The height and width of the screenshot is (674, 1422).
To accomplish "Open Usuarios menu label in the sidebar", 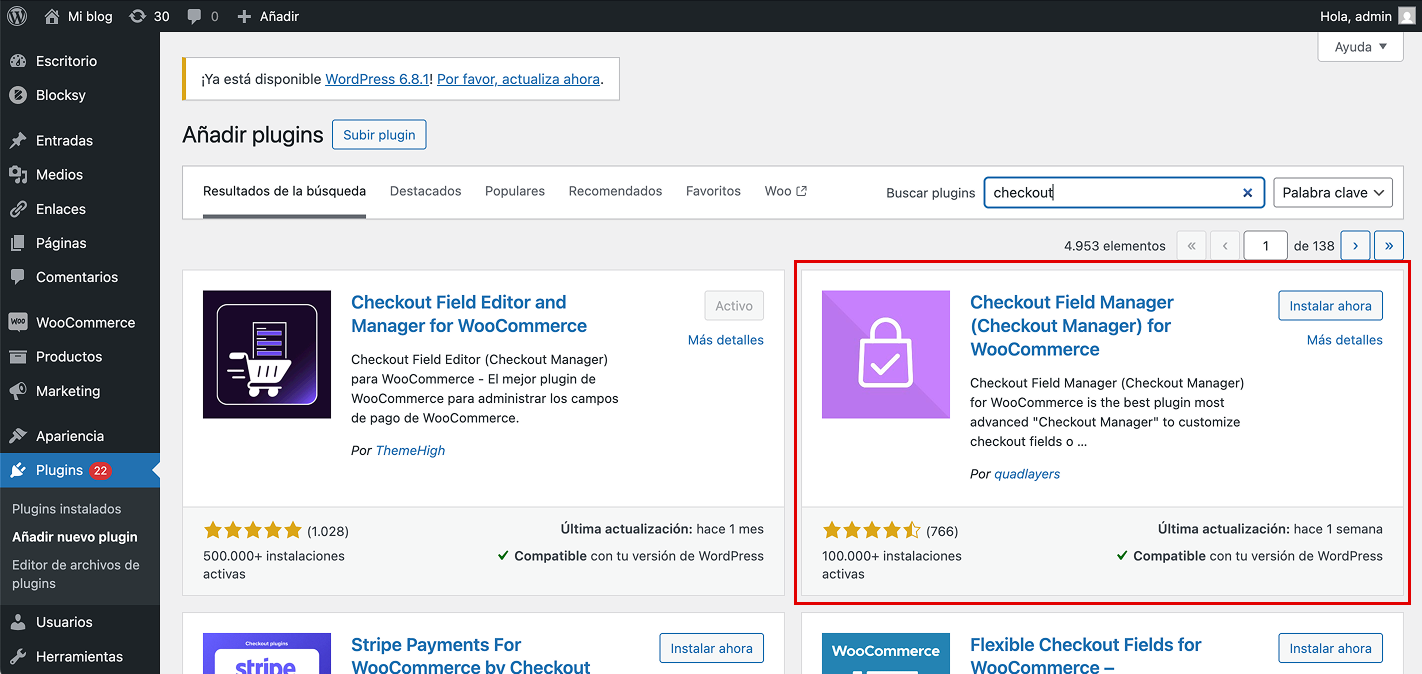I will pyautogui.click(x=64, y=622).
